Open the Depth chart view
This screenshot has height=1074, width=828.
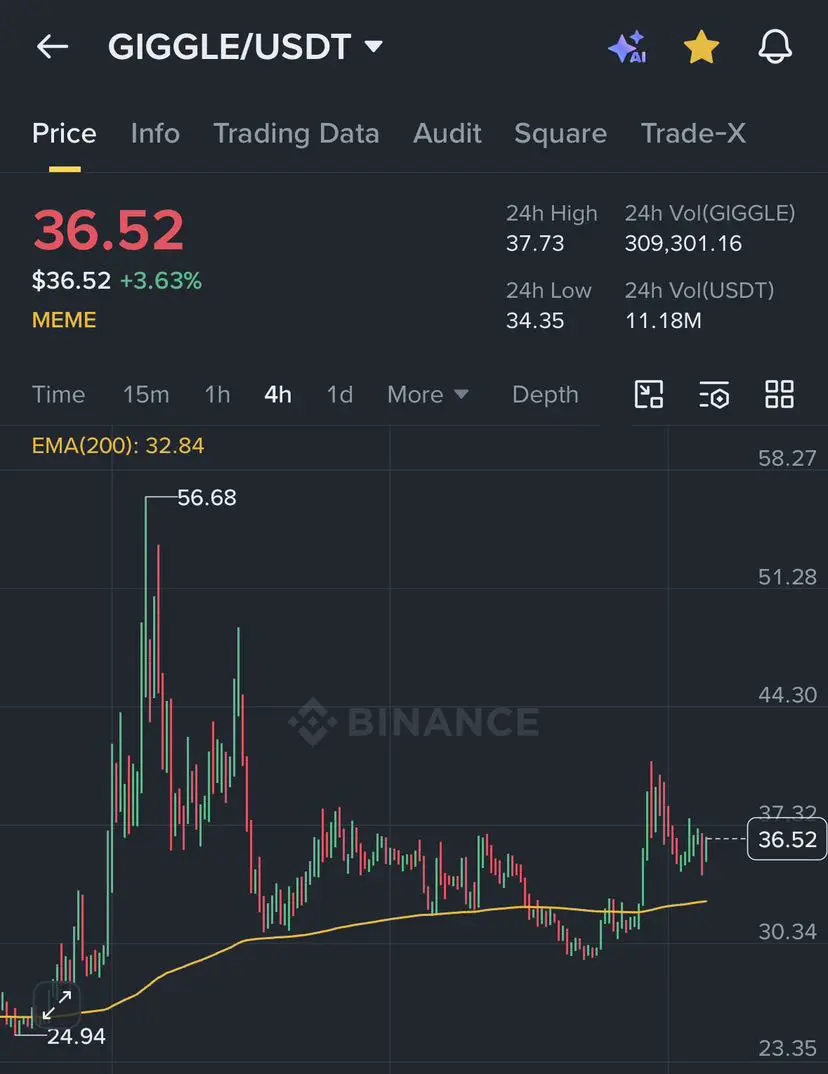tap(545, 395)
